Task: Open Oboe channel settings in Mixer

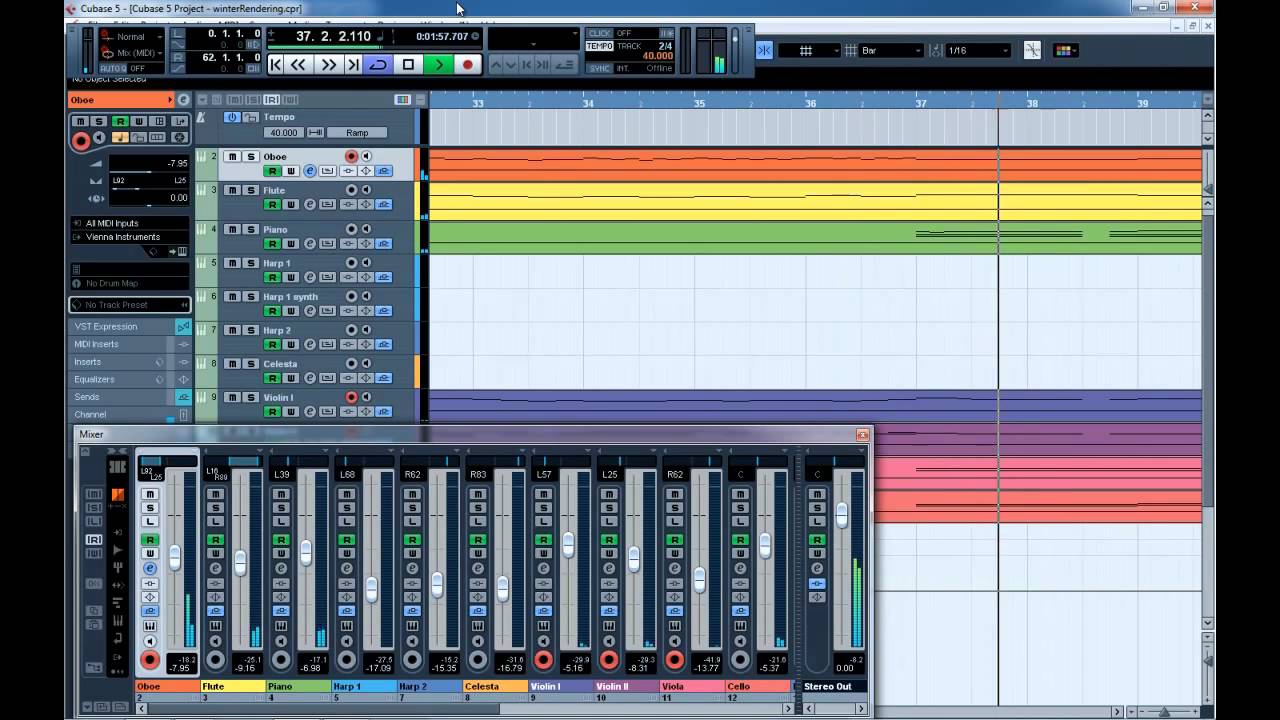Action: pyautogui.click(x=150, y=568)
